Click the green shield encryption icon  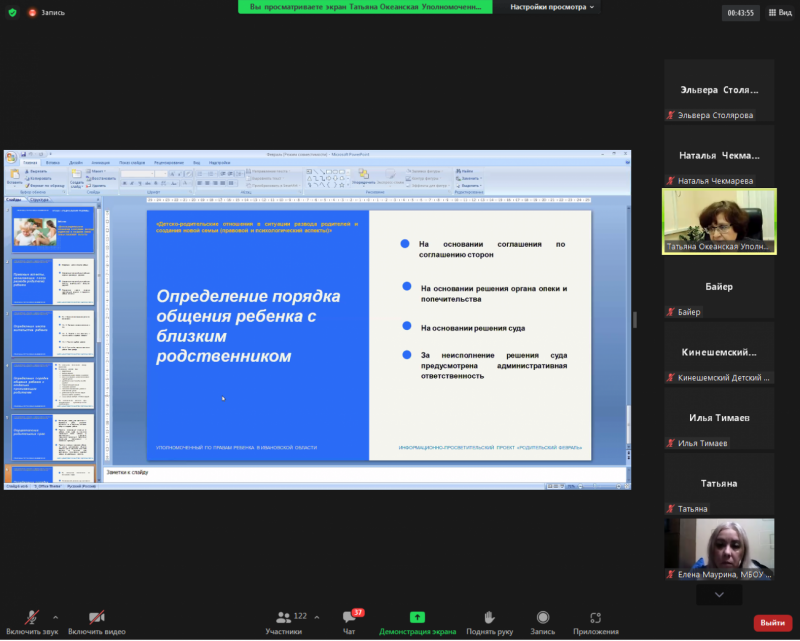10,13
